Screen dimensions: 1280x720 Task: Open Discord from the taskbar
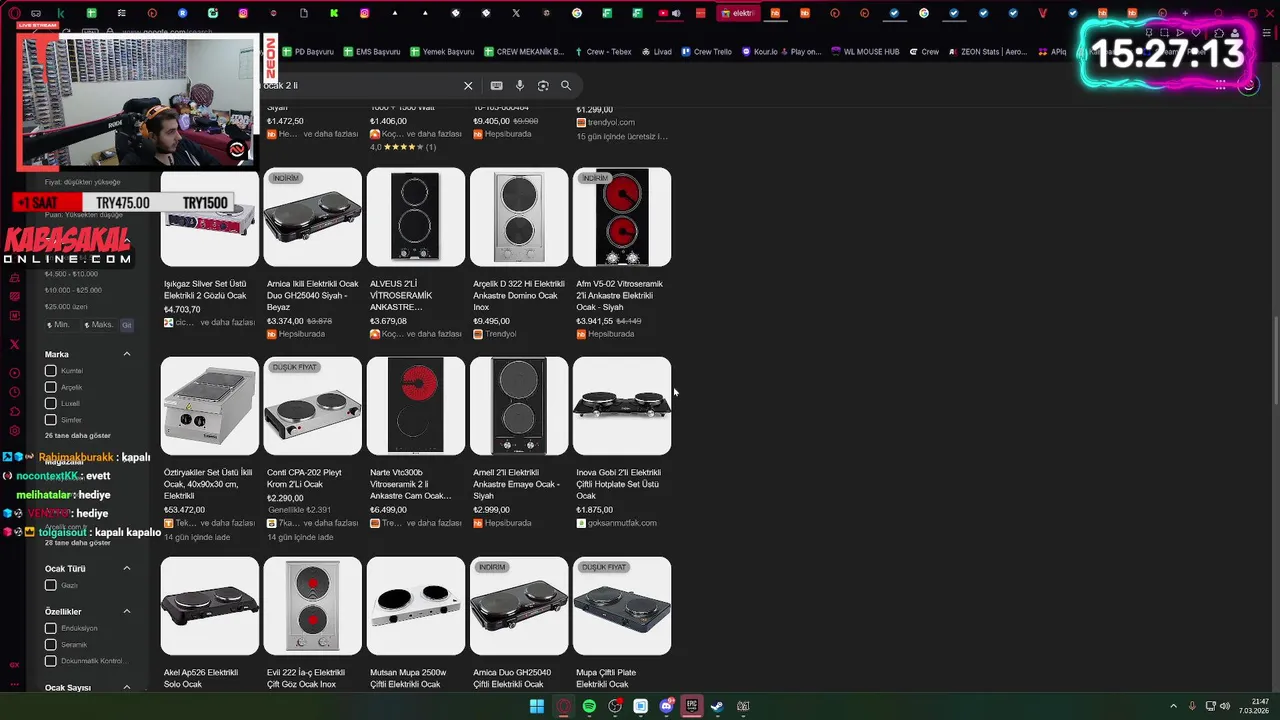pos(667,706)
